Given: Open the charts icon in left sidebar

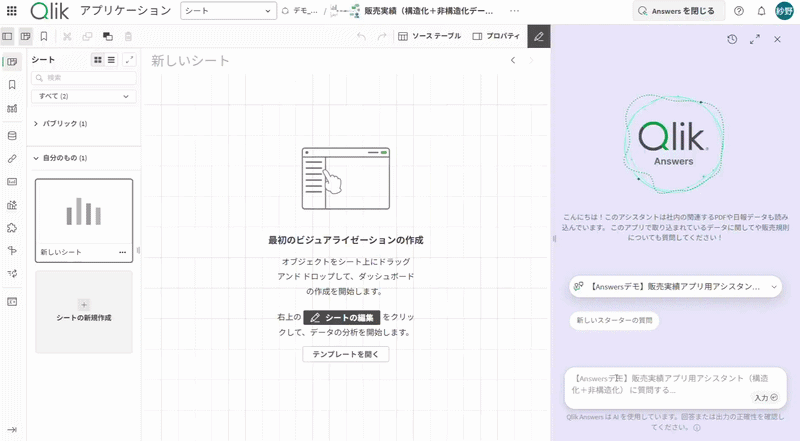Looking at the screenshot, I should pos(12,182).
